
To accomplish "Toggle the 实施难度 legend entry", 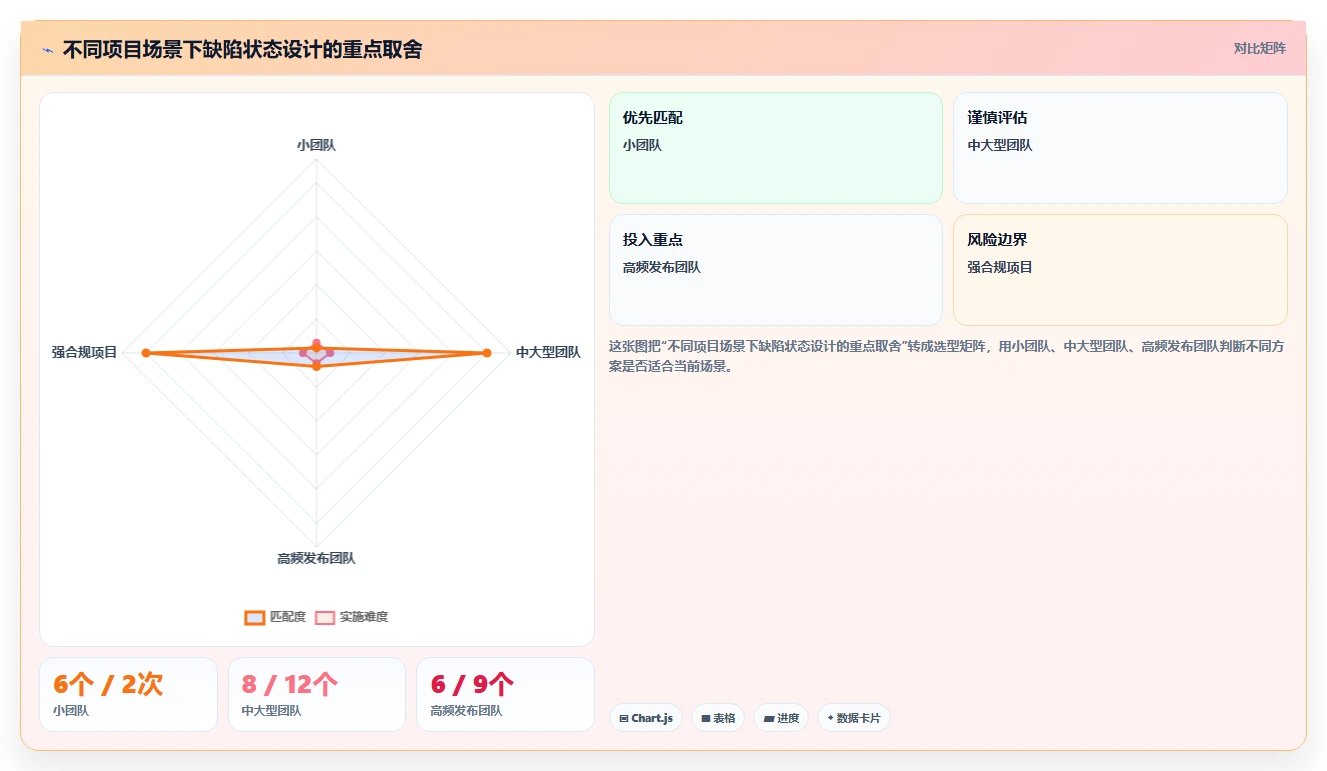I will [x=351, y=617].
